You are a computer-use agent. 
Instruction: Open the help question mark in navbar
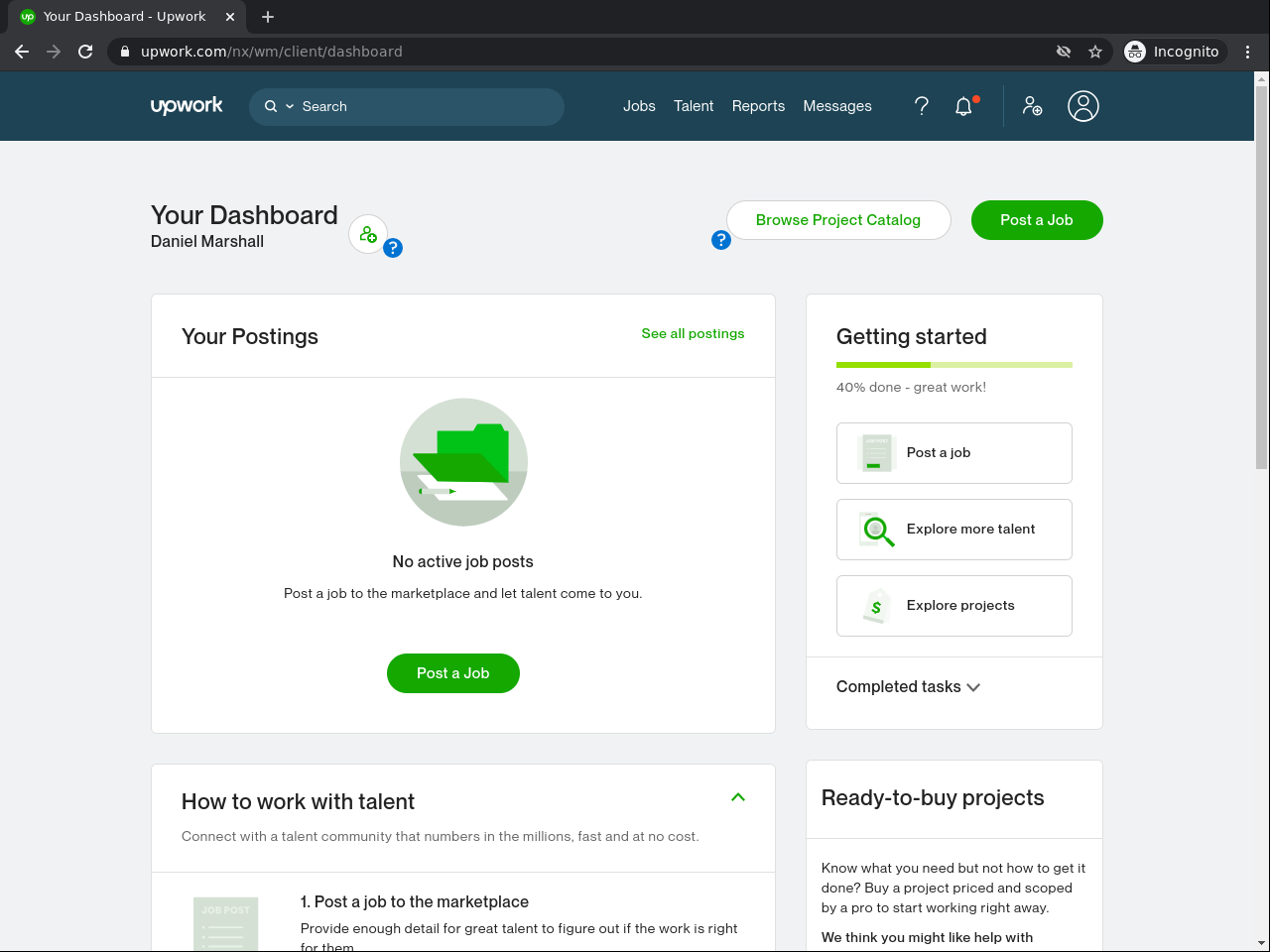[x=922, y=106]
